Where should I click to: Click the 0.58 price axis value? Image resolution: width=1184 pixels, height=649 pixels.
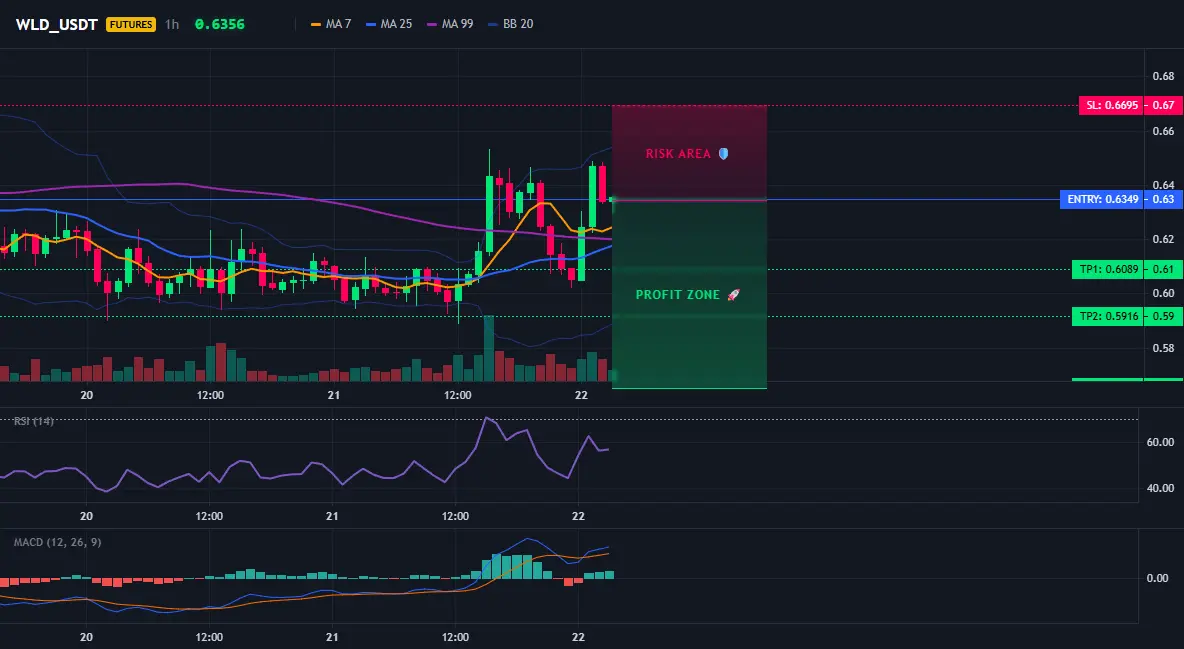click(1164, 348)
